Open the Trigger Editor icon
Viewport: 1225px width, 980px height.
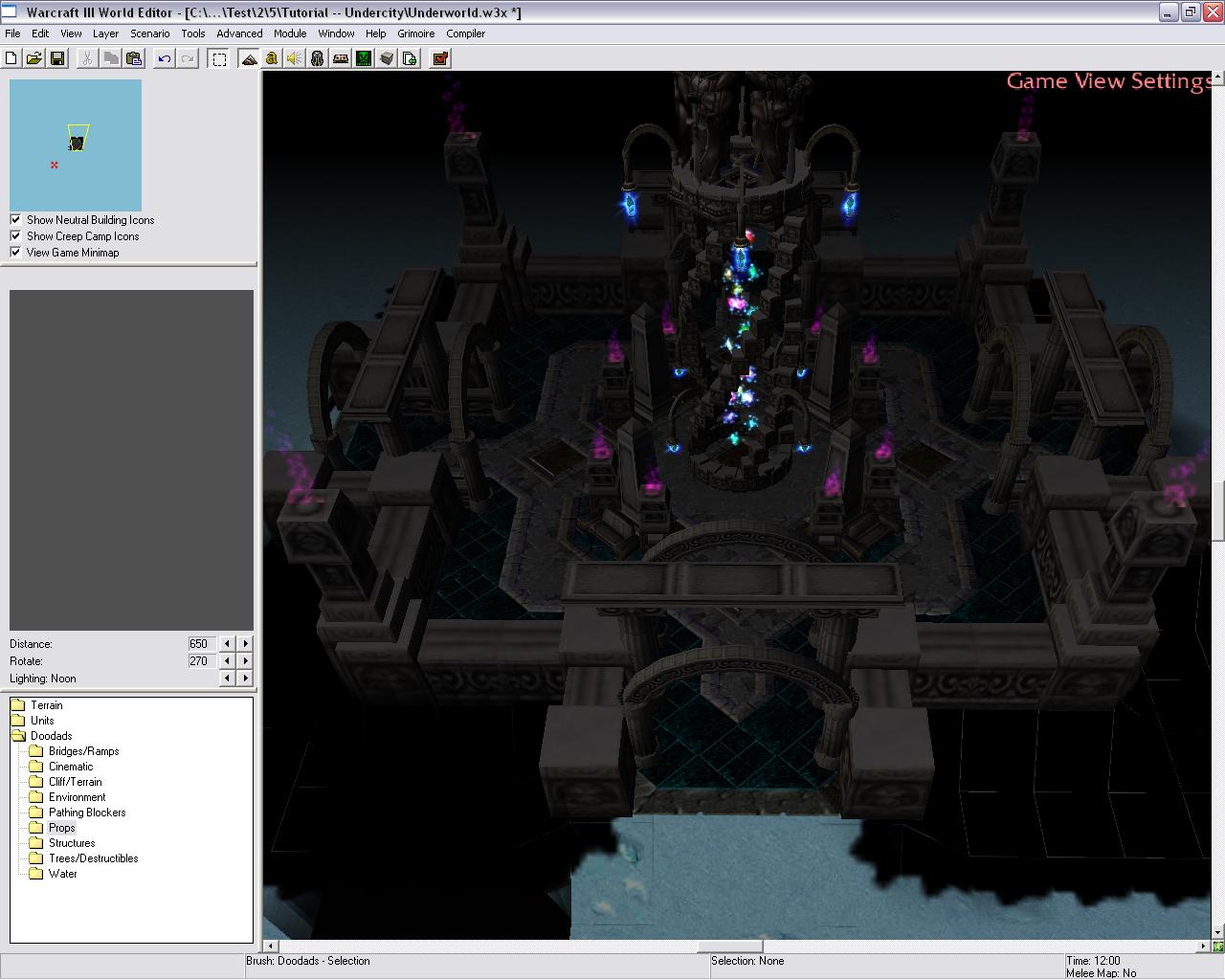[x=272, y=58]
